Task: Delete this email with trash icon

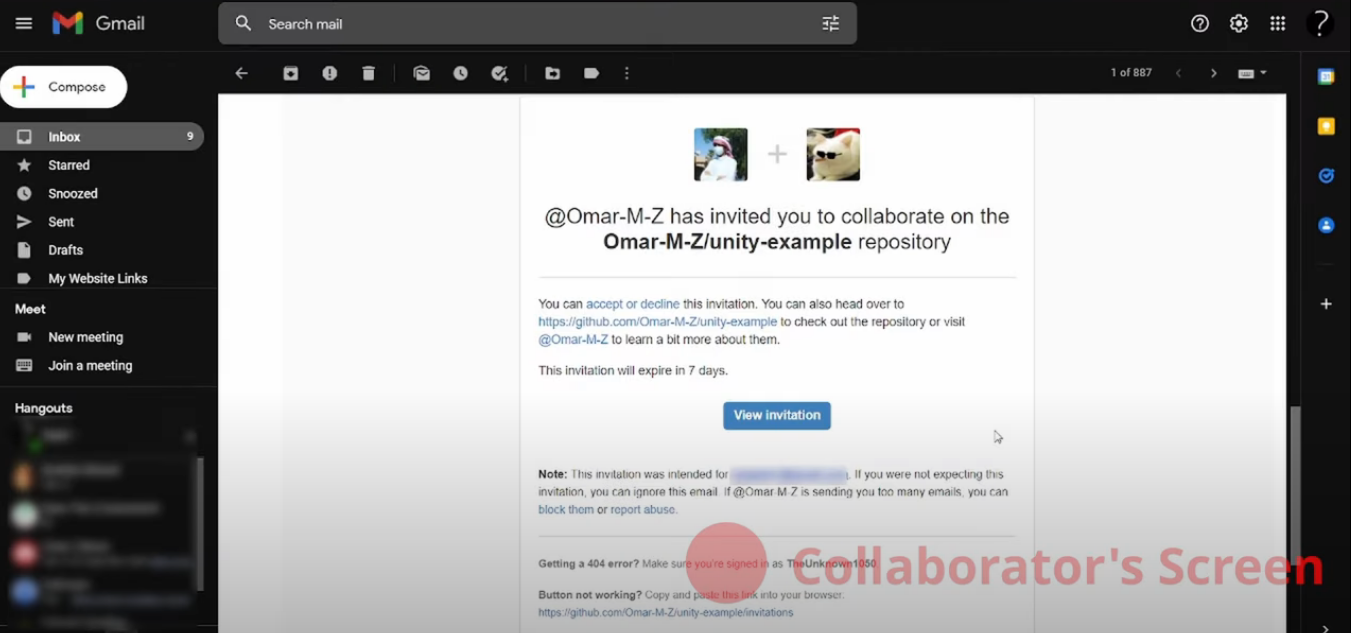Action: coord(369,73)
